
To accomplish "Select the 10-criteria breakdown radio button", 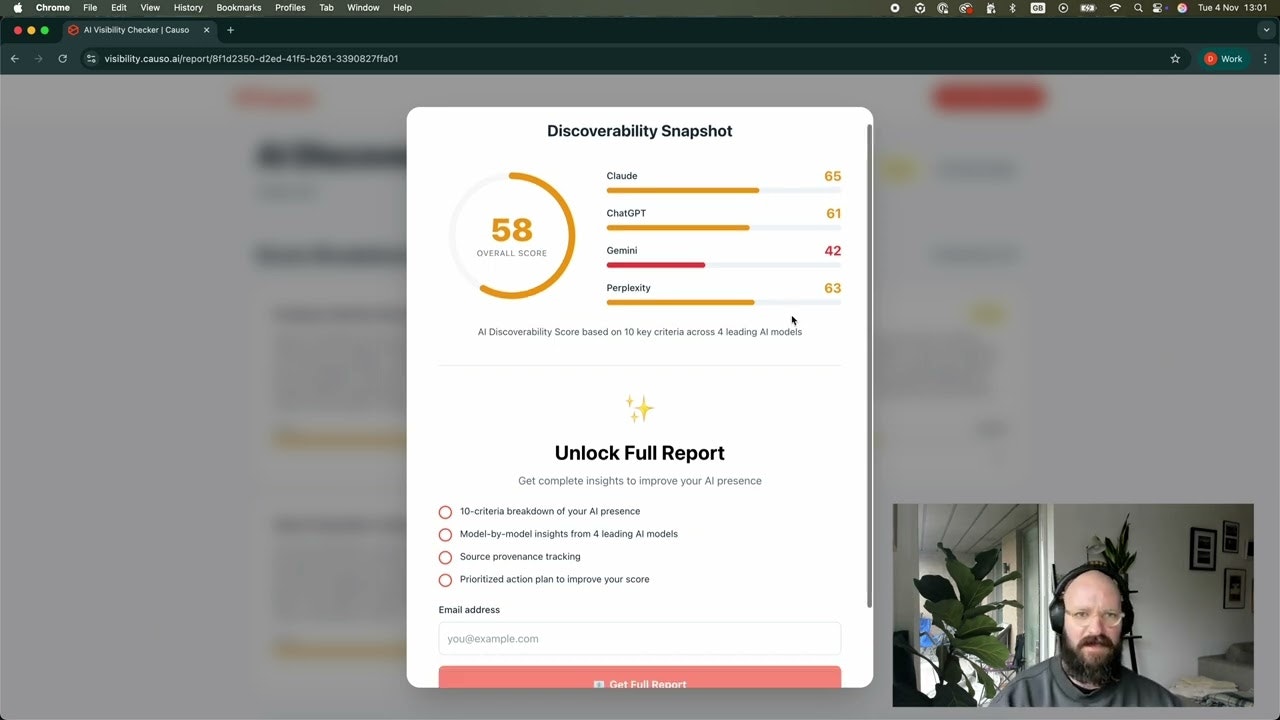I will pyautogui.click(x=445, y=511).
